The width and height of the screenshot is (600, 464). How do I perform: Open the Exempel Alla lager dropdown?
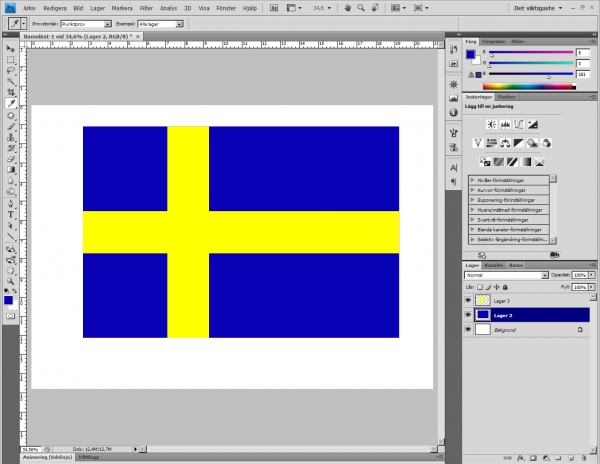(x=160, y=24)
